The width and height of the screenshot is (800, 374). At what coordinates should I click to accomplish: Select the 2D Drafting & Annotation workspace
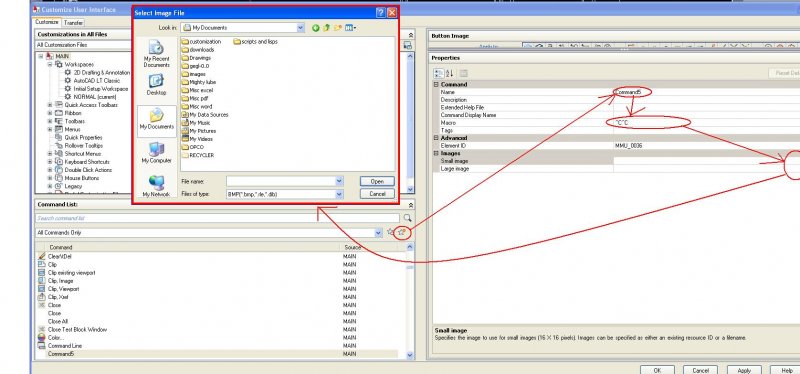(102, 72)
